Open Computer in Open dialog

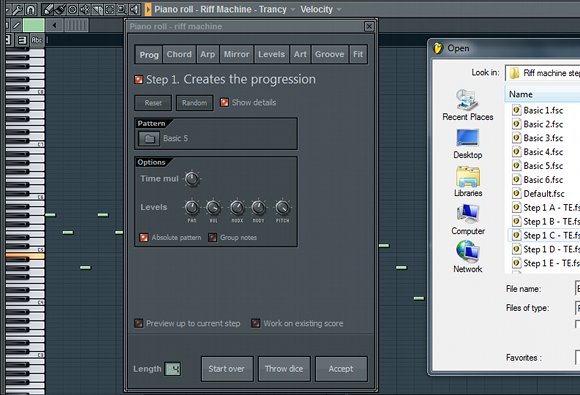[x=468, y=220]
